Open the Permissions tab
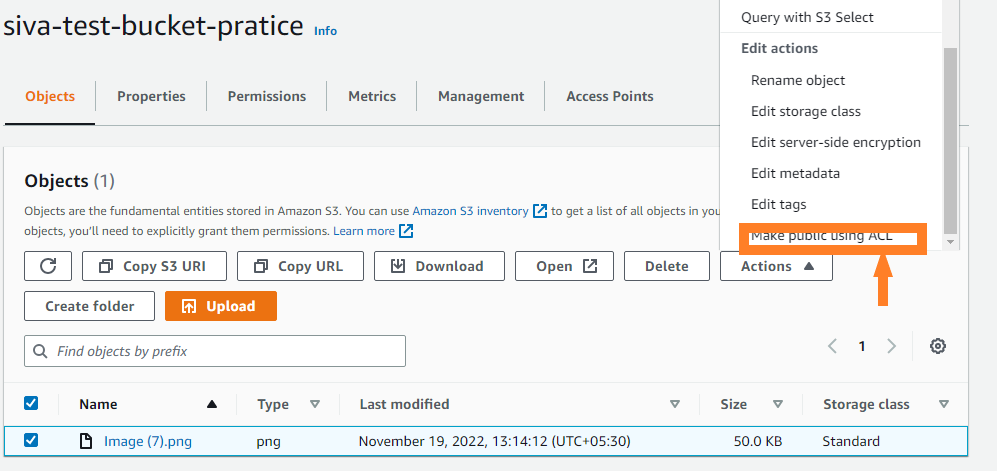This screenshot has height=471, width=997. tap(267, 97)
